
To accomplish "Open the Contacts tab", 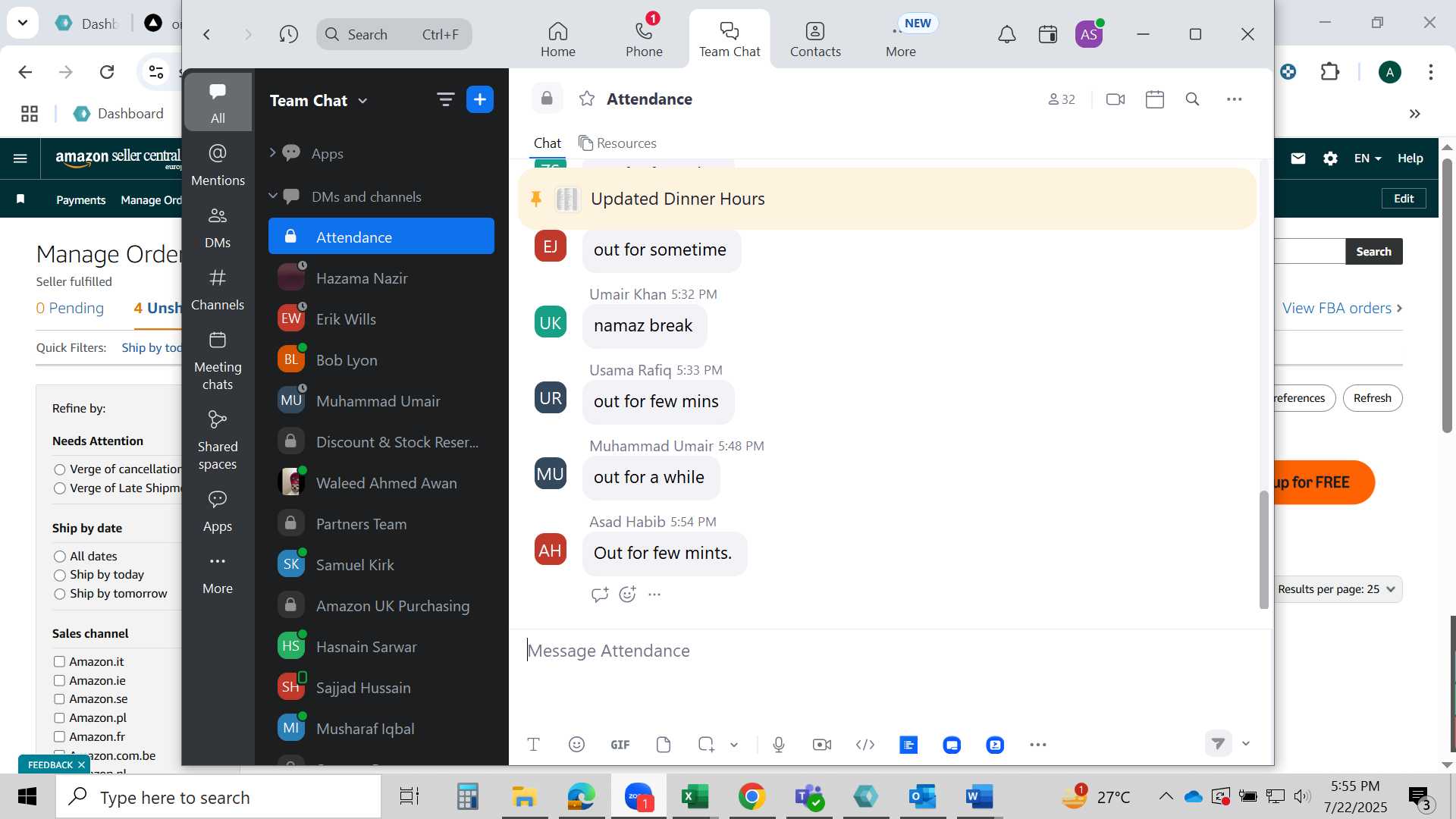I will pyautogui.click(x=815, y=38).
